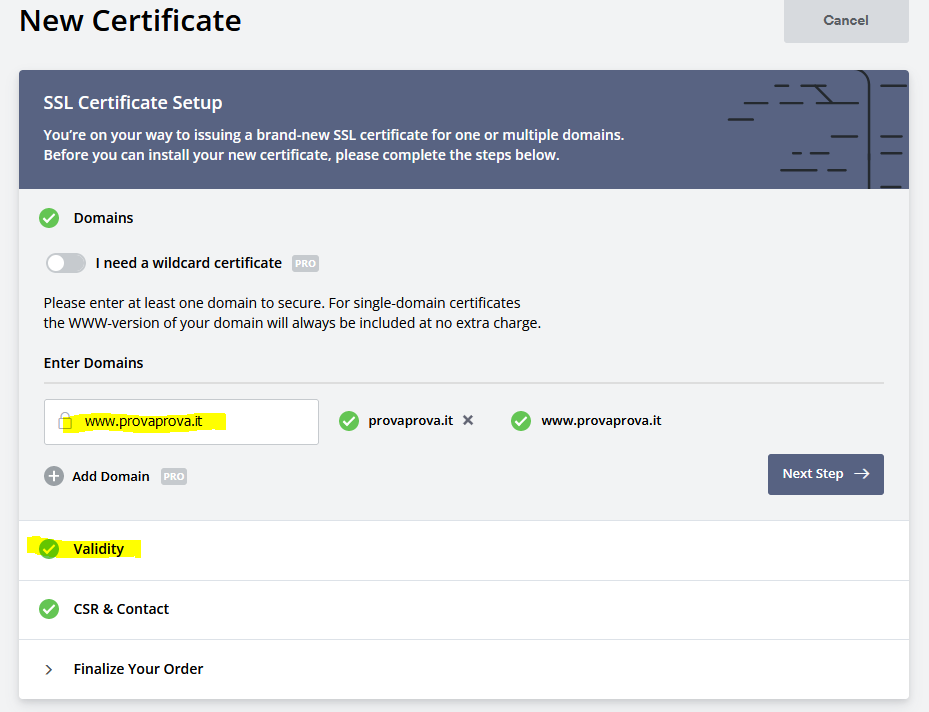
Task: Enable the wildcard certificate toggle
Action: tap(66, 263)
